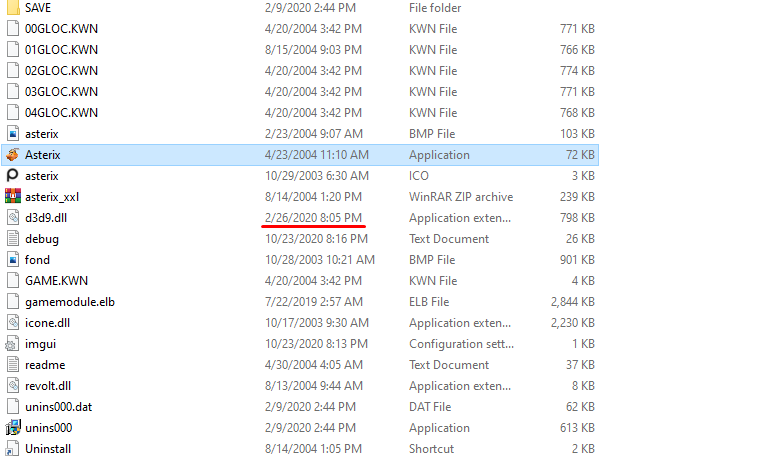Click the 613 KB size value
Viewport: 757px width, 461px height.
tap(577, 428)
